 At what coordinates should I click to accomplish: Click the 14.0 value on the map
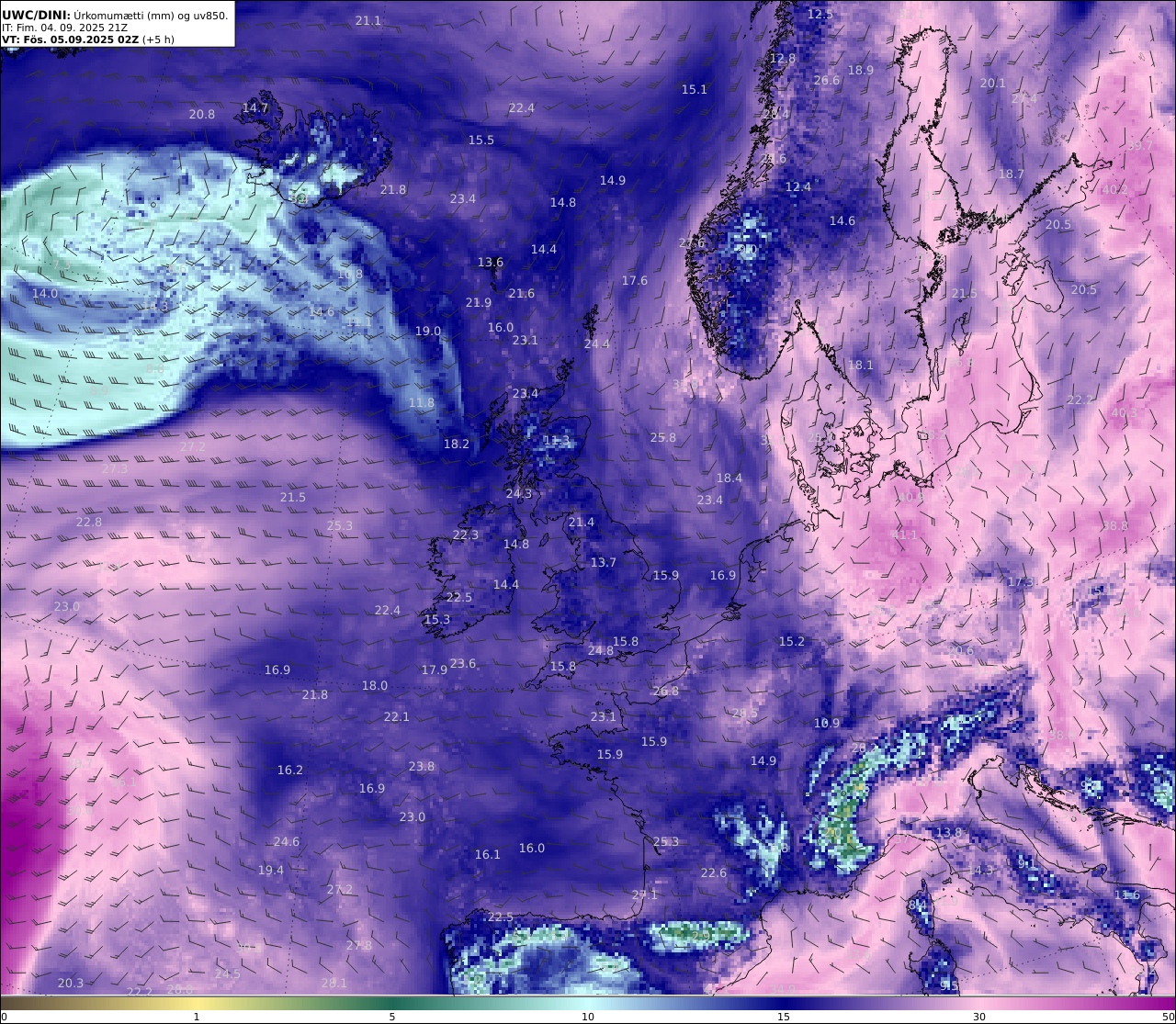(x=45, y=293)
